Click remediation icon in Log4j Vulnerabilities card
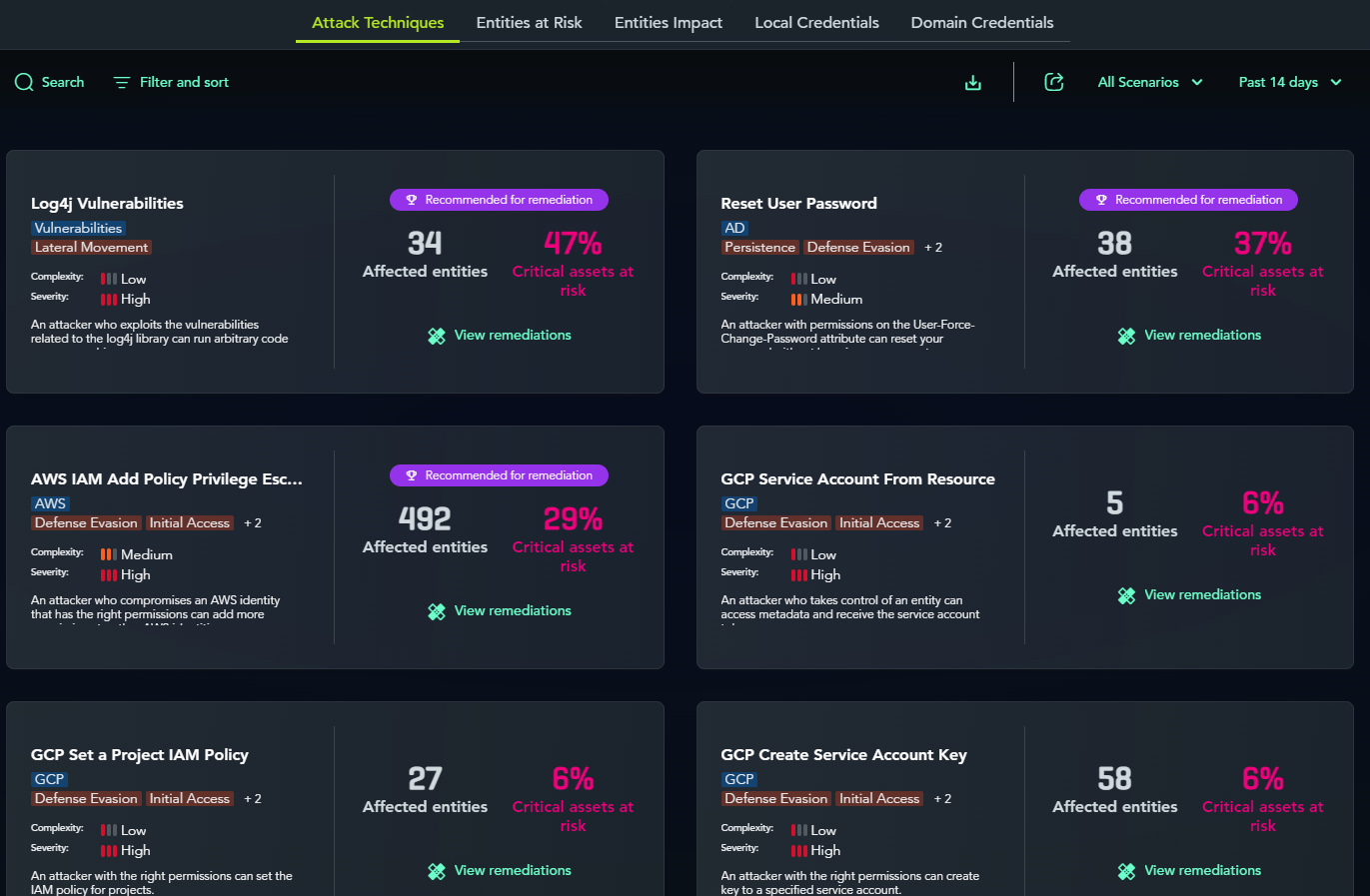 437,336
